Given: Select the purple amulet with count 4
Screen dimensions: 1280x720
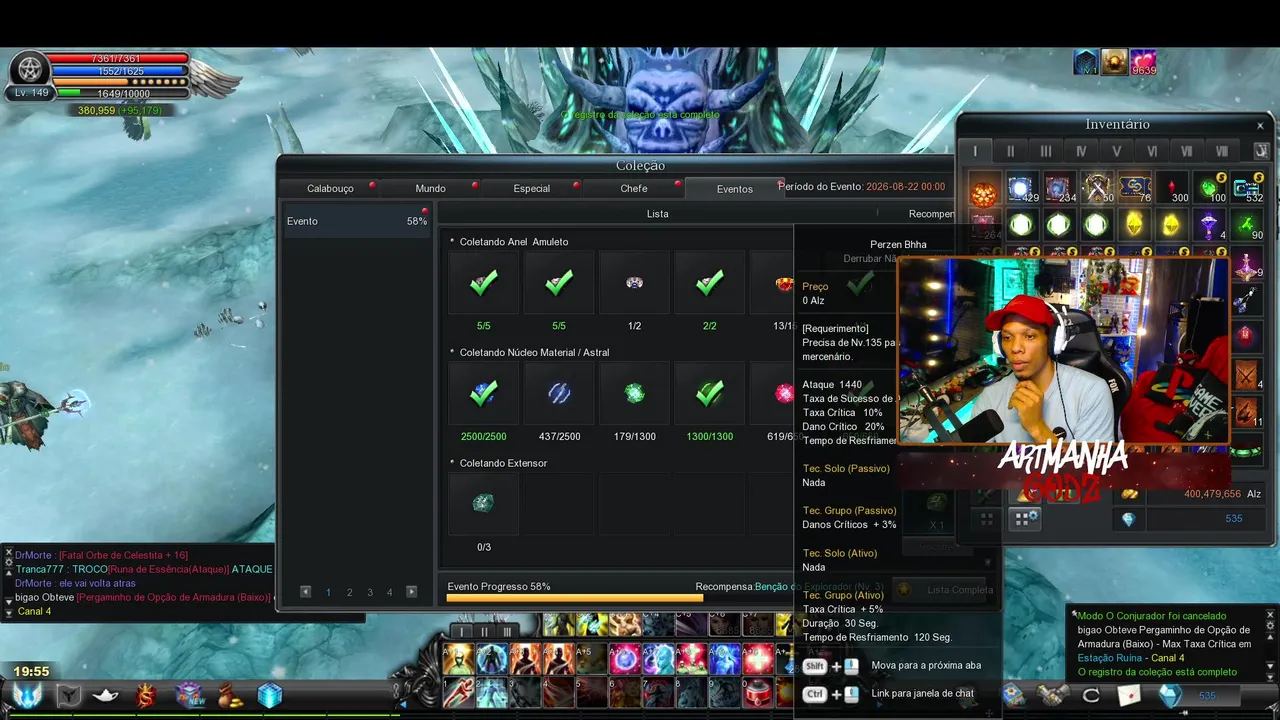Looking at the screenshot, I should [x=1210, y=226].
